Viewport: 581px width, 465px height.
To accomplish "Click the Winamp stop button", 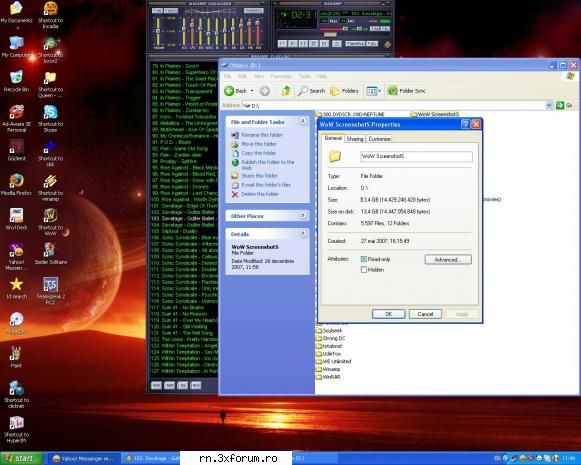I will pyautogui.click(x=313, y=44).
